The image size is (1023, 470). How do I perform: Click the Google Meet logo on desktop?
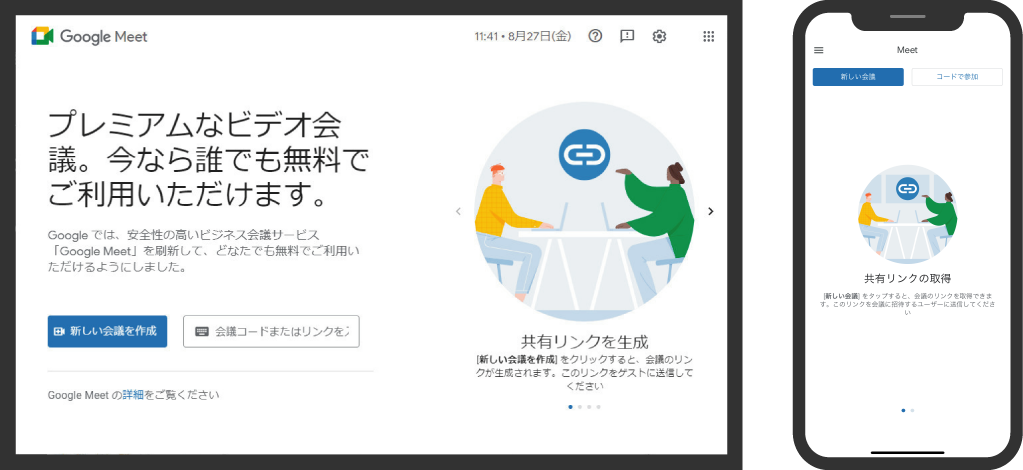tap(89, 37)
